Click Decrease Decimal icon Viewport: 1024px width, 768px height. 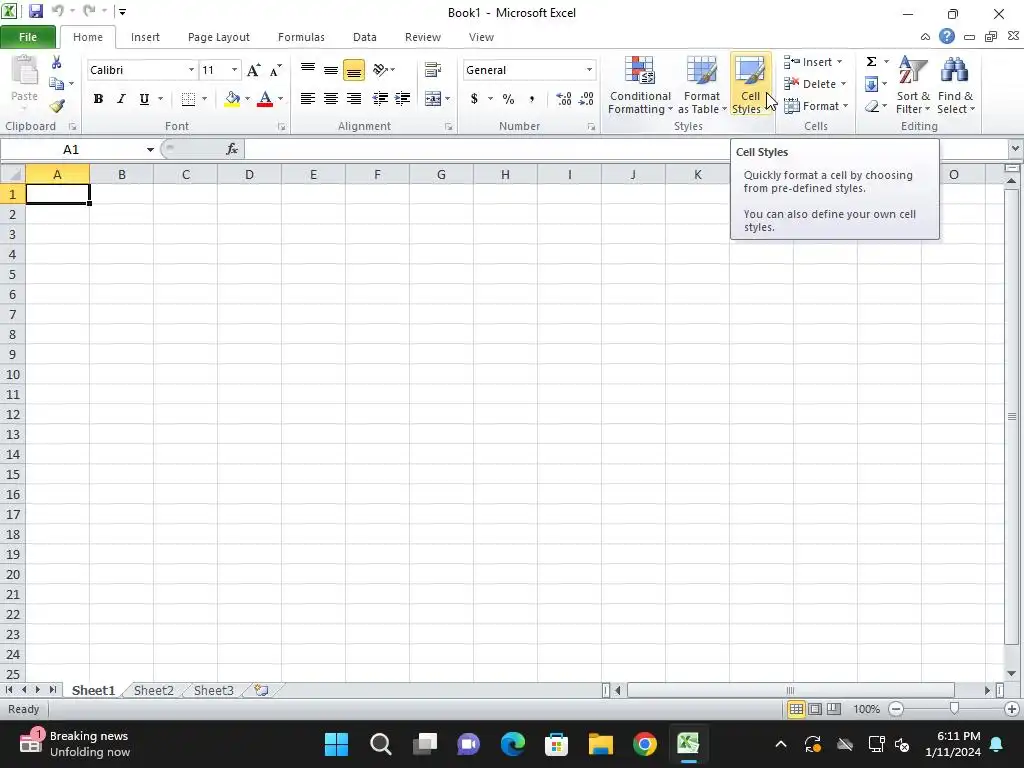click(x=586, y=99)
